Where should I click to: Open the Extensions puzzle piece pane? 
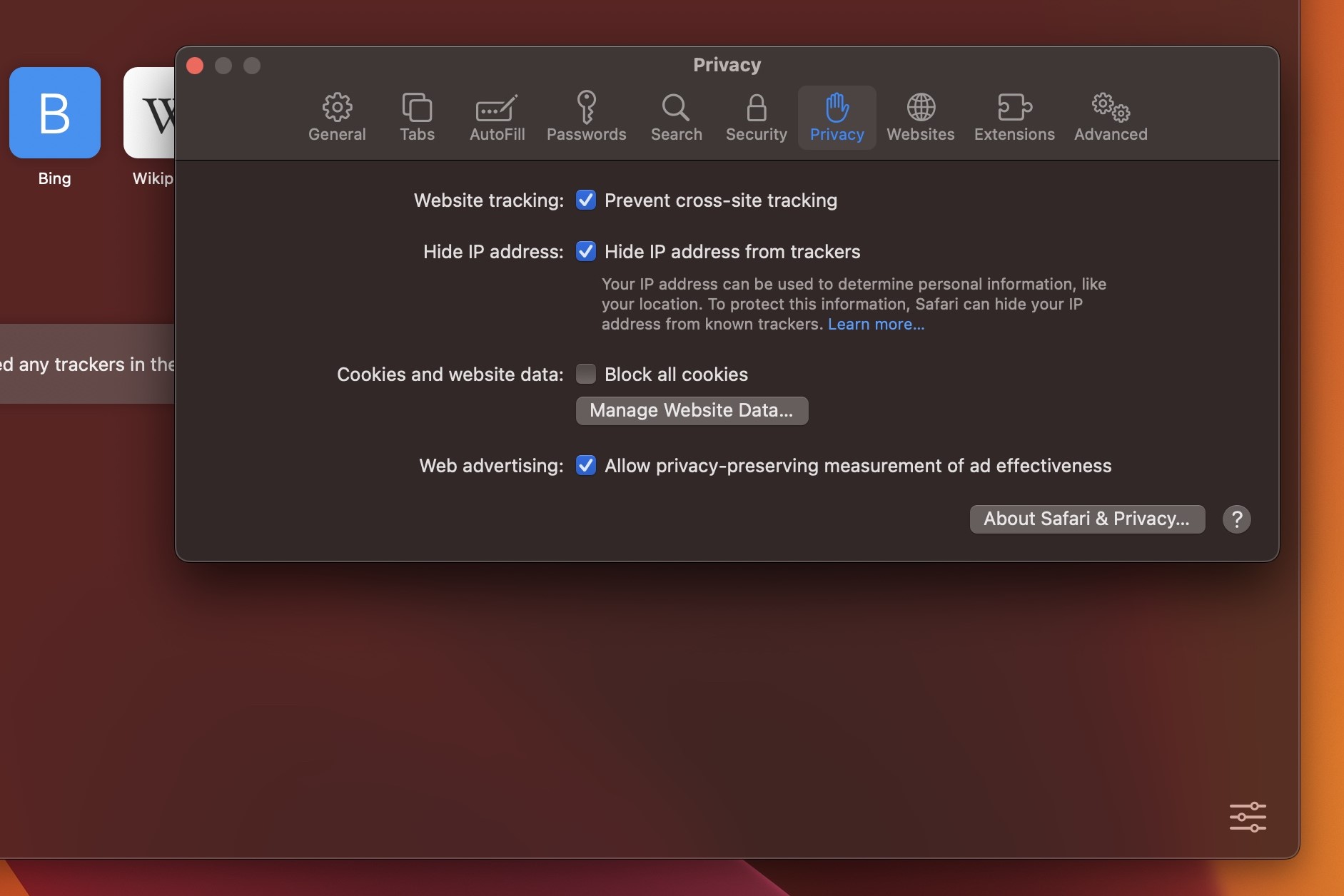[1014, 117]
